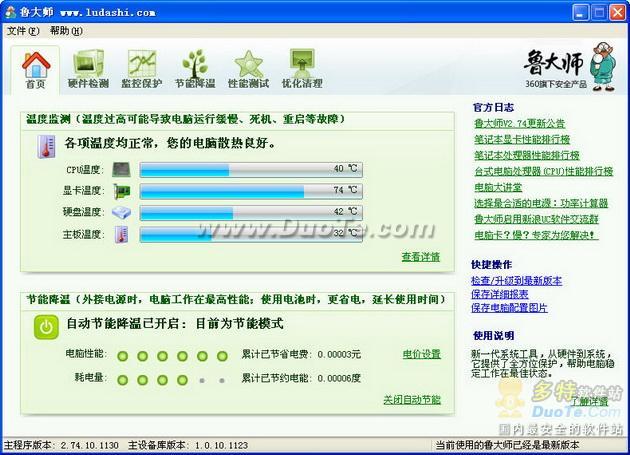Click the CPU chip icon beside CPU温度
The height and width of the screenshot is (455, 630).
[x=122, y=170]
